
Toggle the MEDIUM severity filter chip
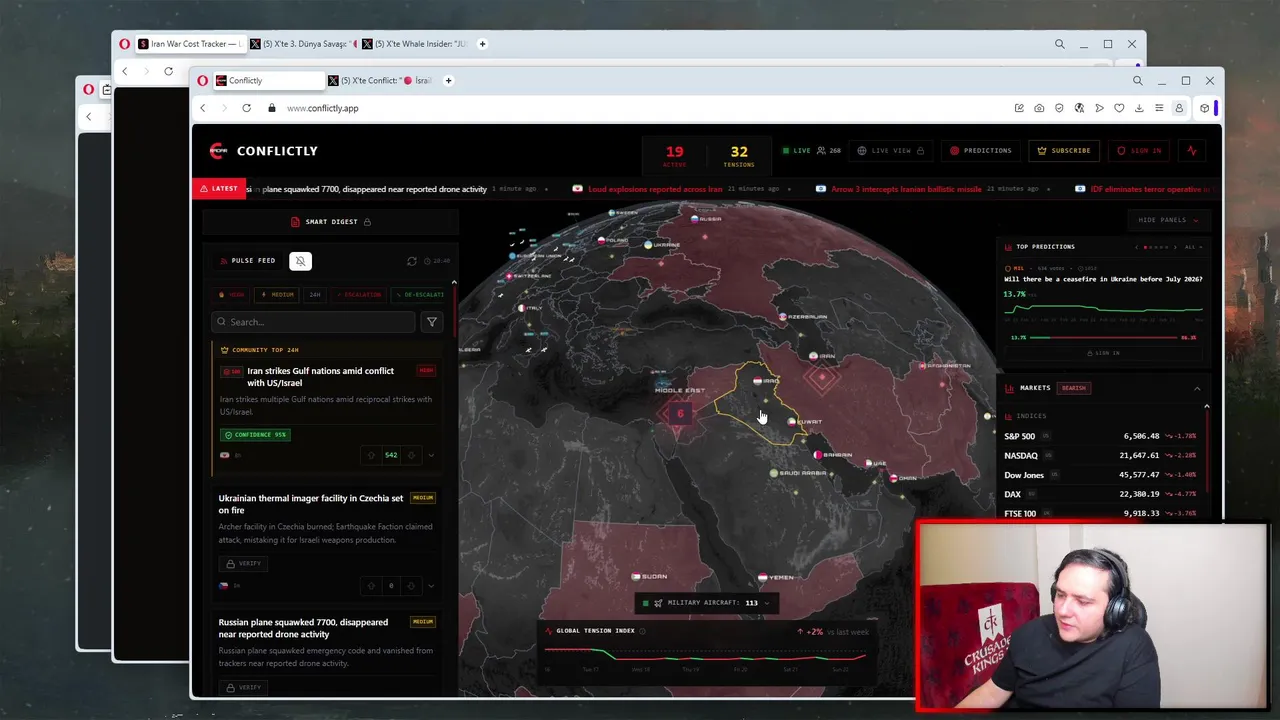[277, 295]
